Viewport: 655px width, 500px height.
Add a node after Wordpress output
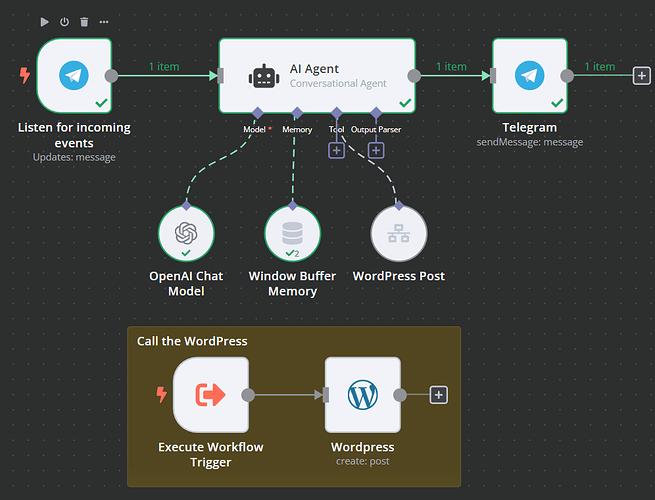439,395
